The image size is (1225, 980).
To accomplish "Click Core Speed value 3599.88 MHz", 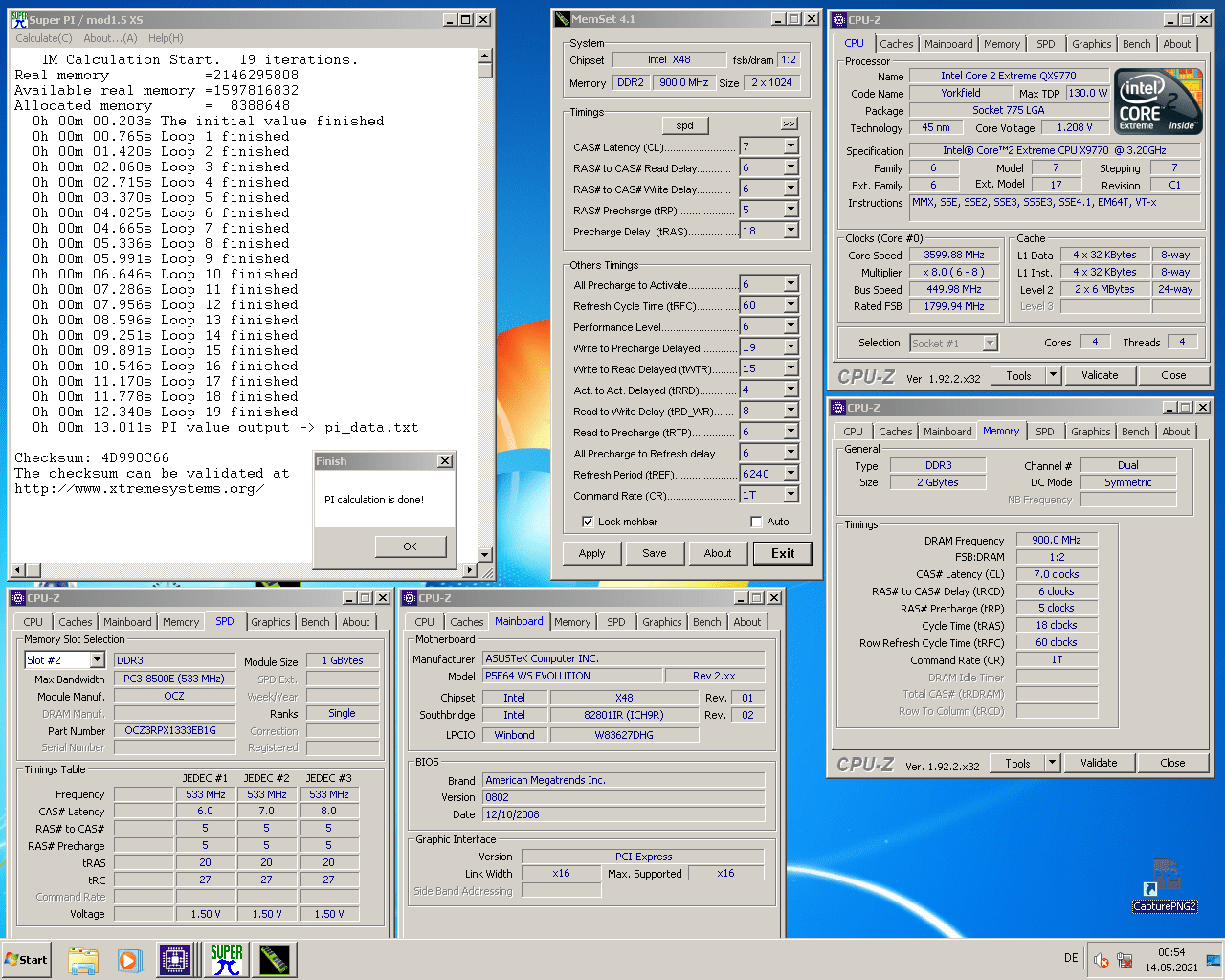I will (953, 255).
